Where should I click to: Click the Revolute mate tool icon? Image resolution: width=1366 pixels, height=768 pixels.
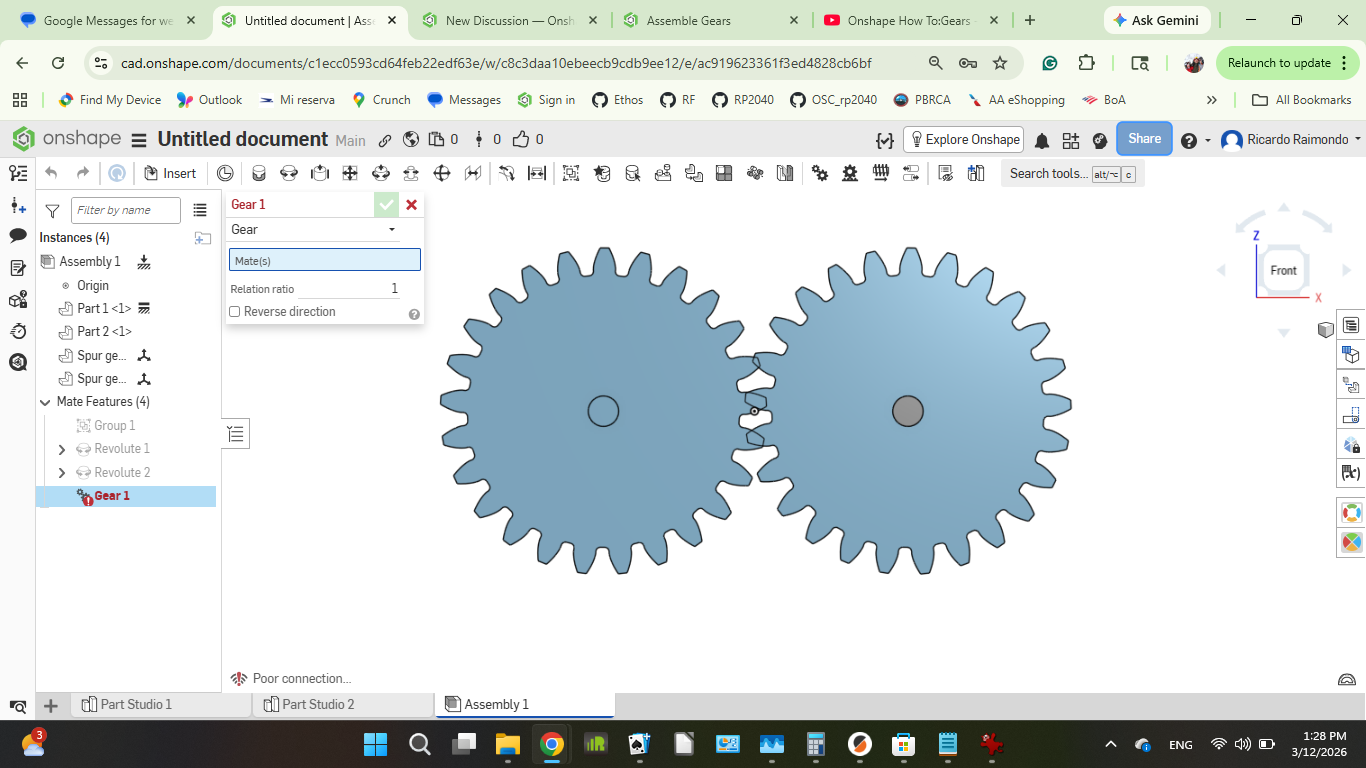(x=289, y=173)
